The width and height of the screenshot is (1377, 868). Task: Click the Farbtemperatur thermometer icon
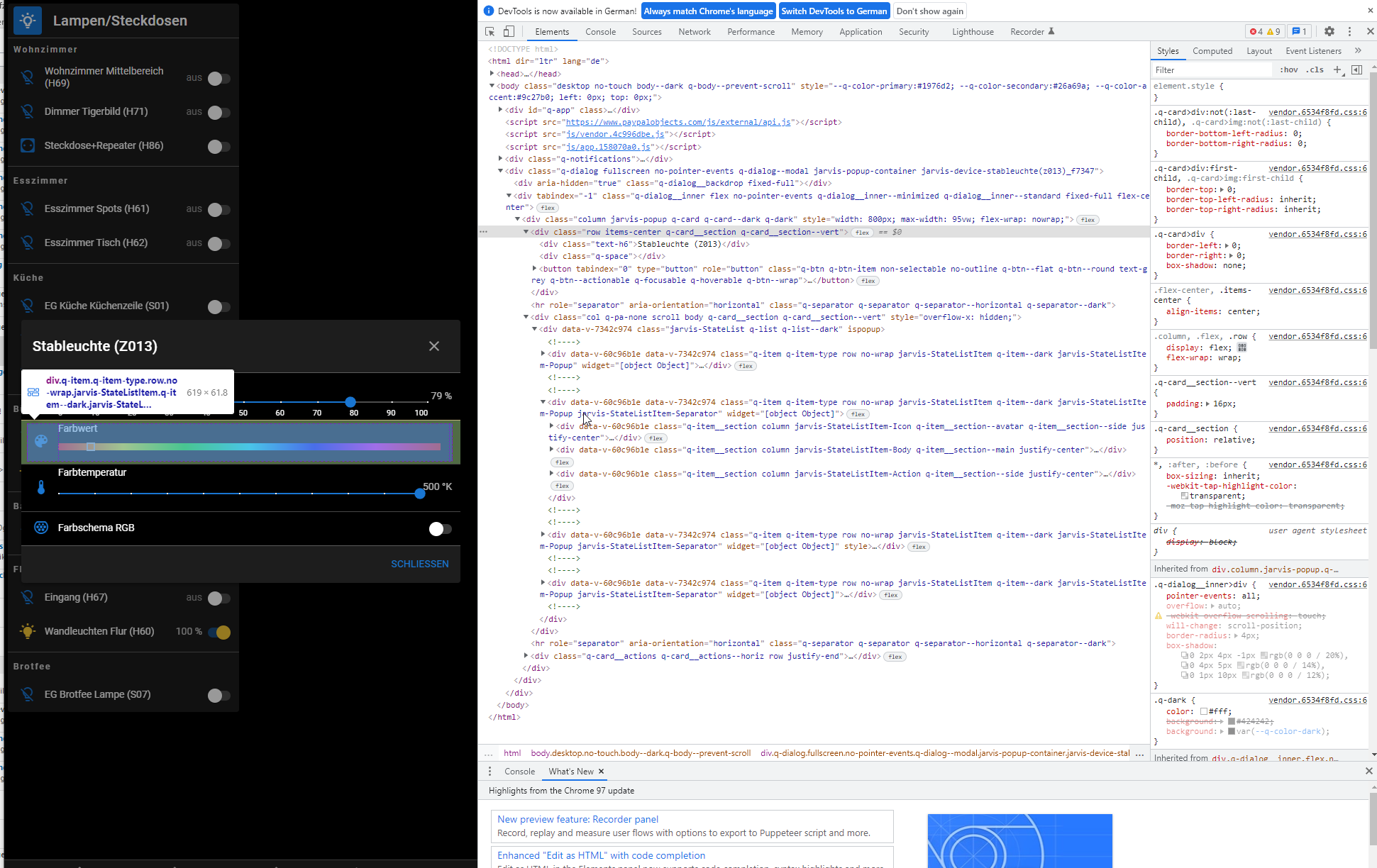(x=41, y=487)
